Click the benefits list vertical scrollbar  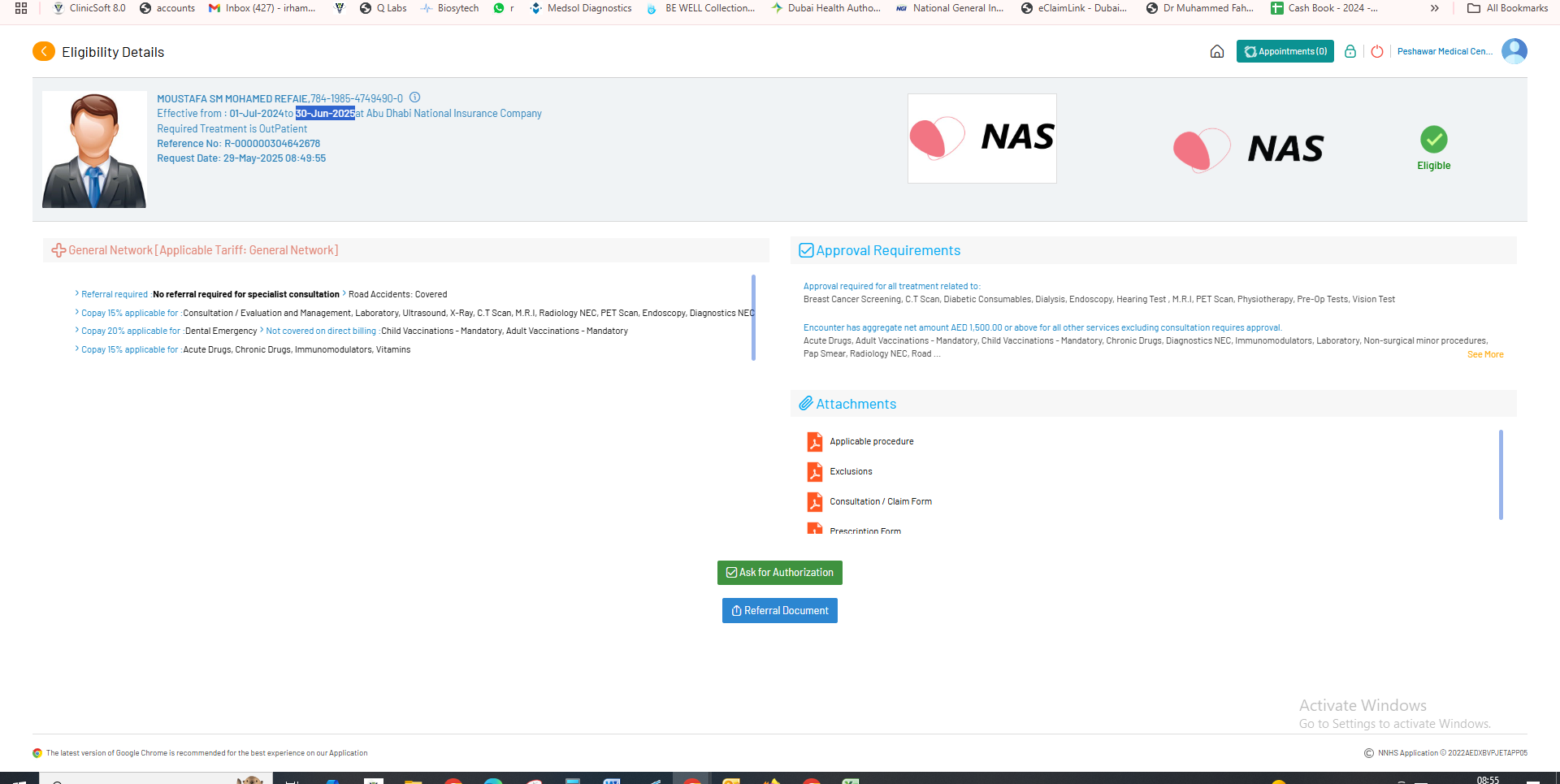click(753, 317)
